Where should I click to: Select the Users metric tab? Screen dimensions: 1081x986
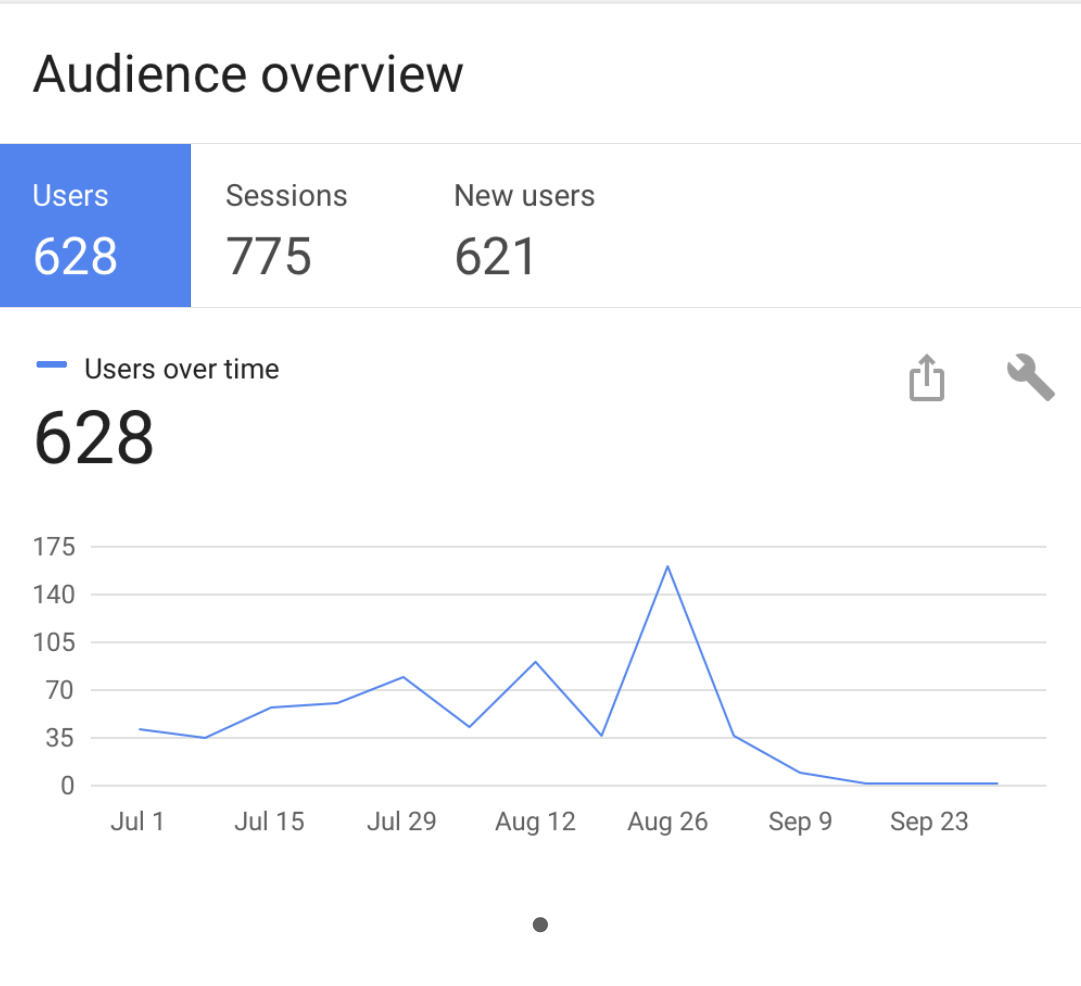coord(95,226)
